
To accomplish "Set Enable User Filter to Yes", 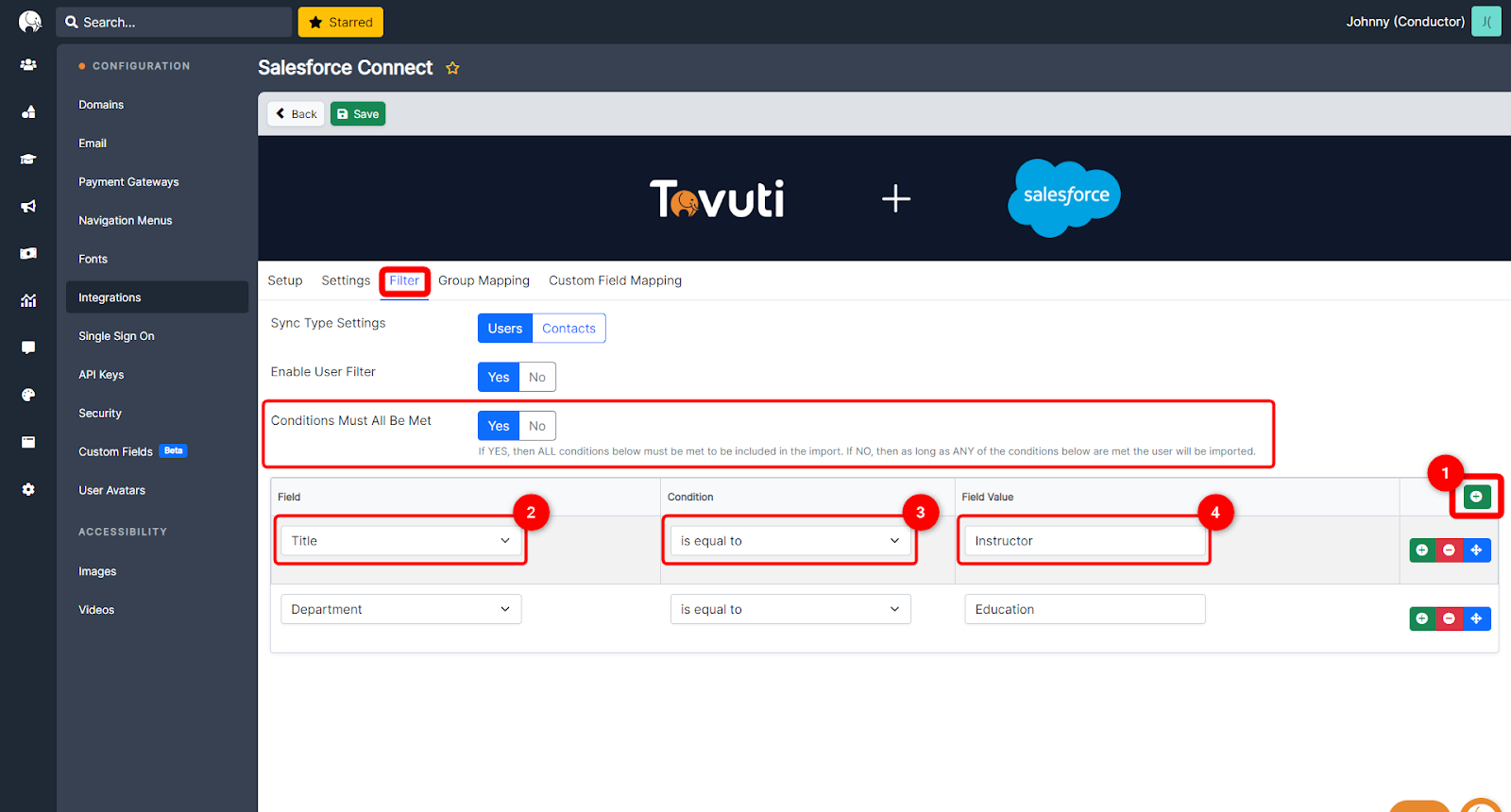I will (x=499, y=377).
